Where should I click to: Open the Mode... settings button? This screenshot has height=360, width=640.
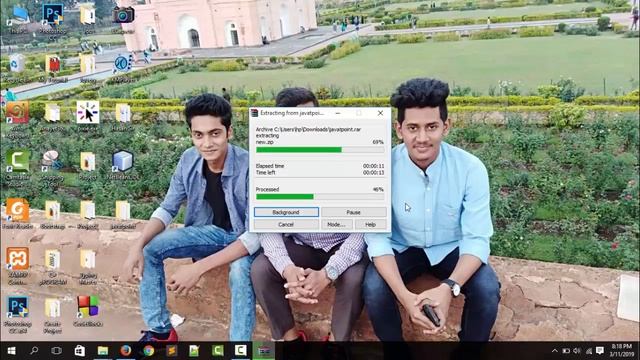336,224
